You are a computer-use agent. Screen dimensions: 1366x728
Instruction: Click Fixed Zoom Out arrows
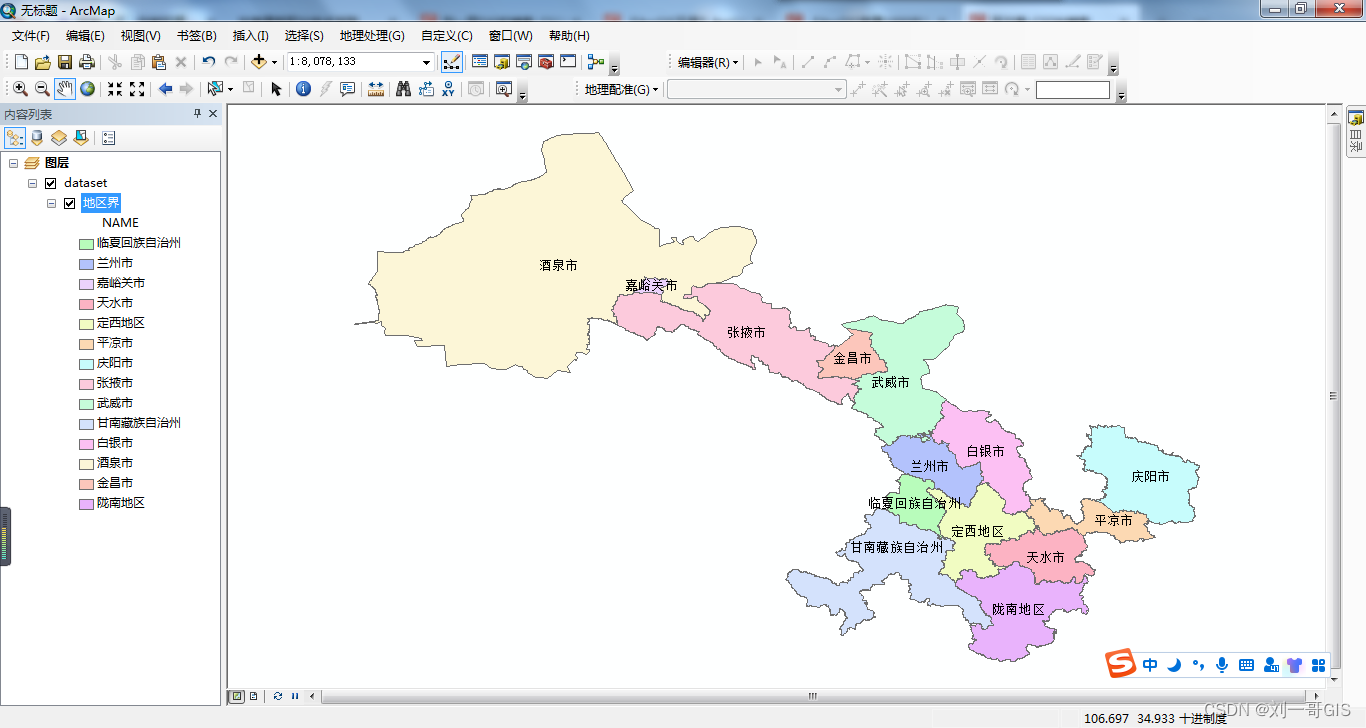[x=137, y=89]
